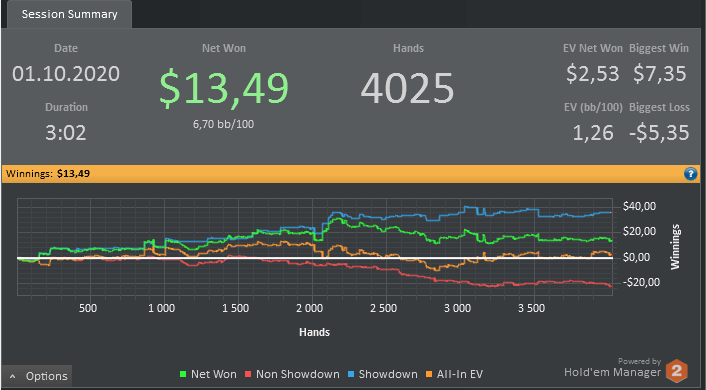Click the Hold'em Manager 2 logo icon
The image size is (706, 390).
point(677,371)
